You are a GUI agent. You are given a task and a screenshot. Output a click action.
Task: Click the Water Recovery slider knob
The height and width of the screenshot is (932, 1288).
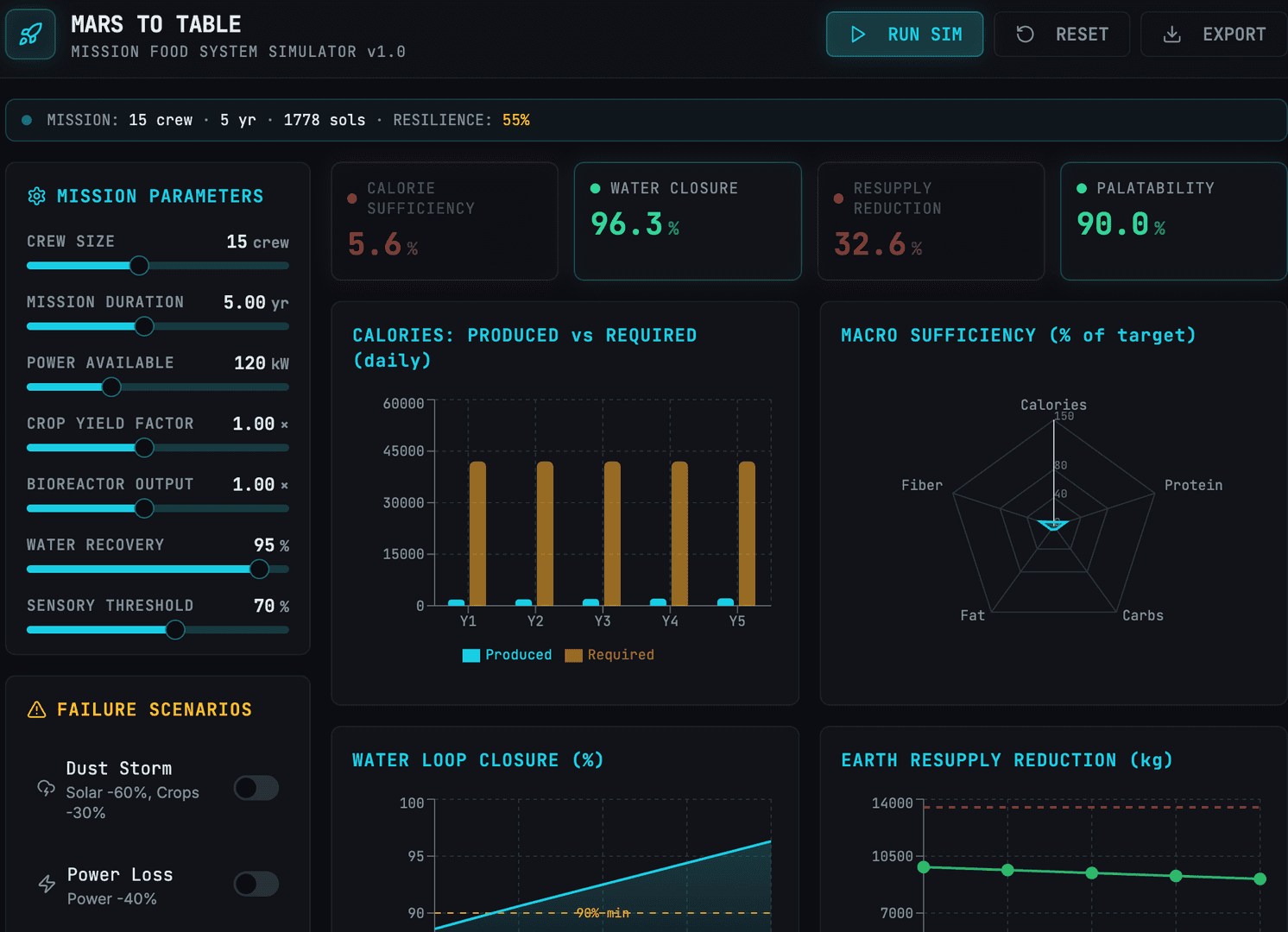259,569
